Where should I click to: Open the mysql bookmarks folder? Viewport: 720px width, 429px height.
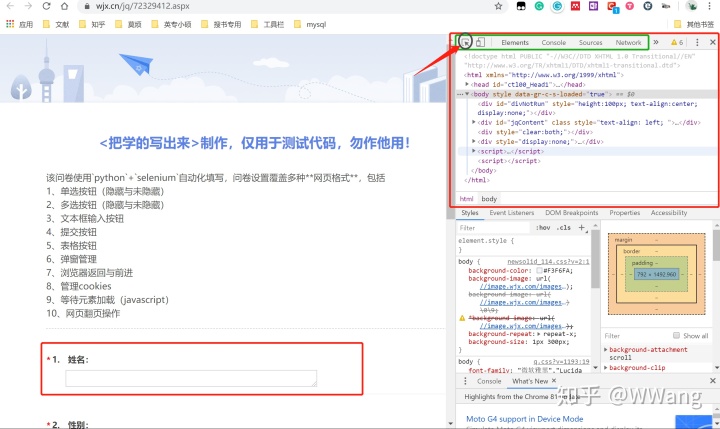310,24
